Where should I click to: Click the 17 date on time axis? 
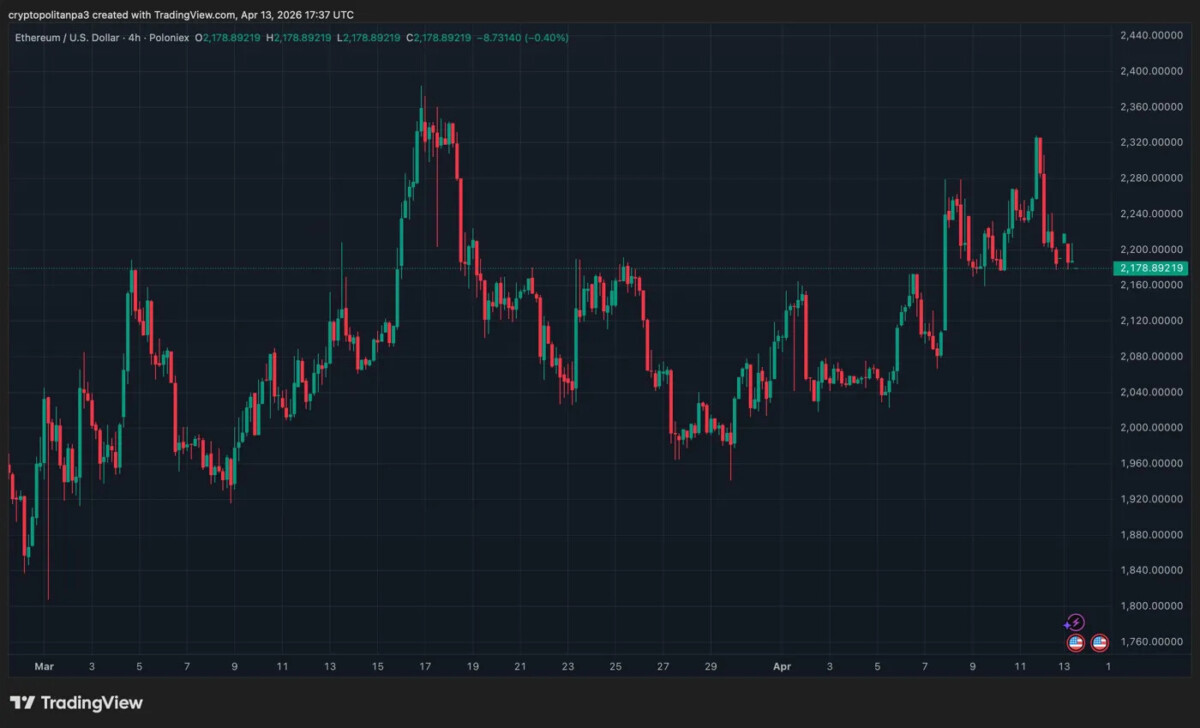tap(425, 665)
